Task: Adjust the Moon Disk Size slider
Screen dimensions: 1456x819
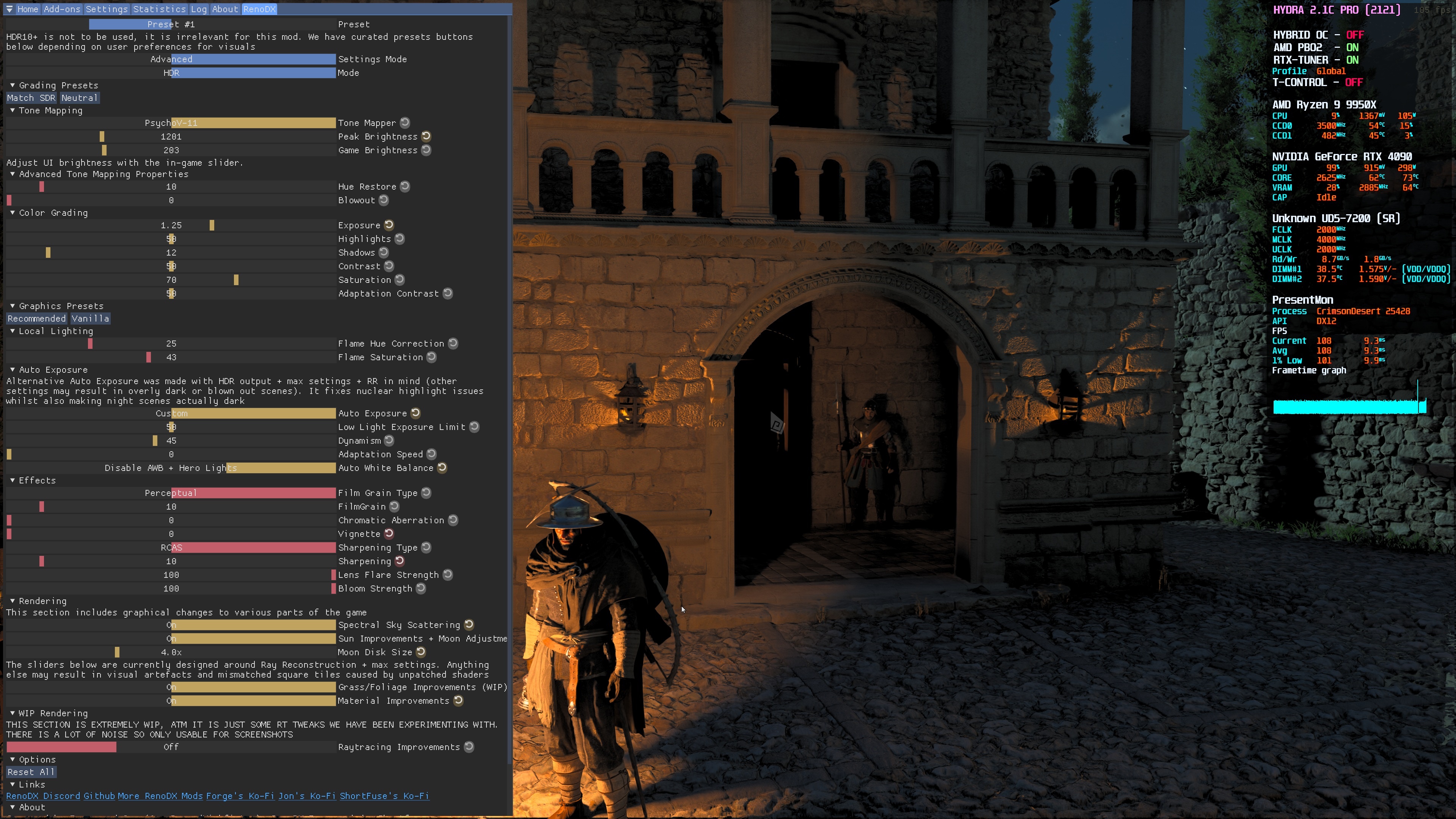Action: 171,652
